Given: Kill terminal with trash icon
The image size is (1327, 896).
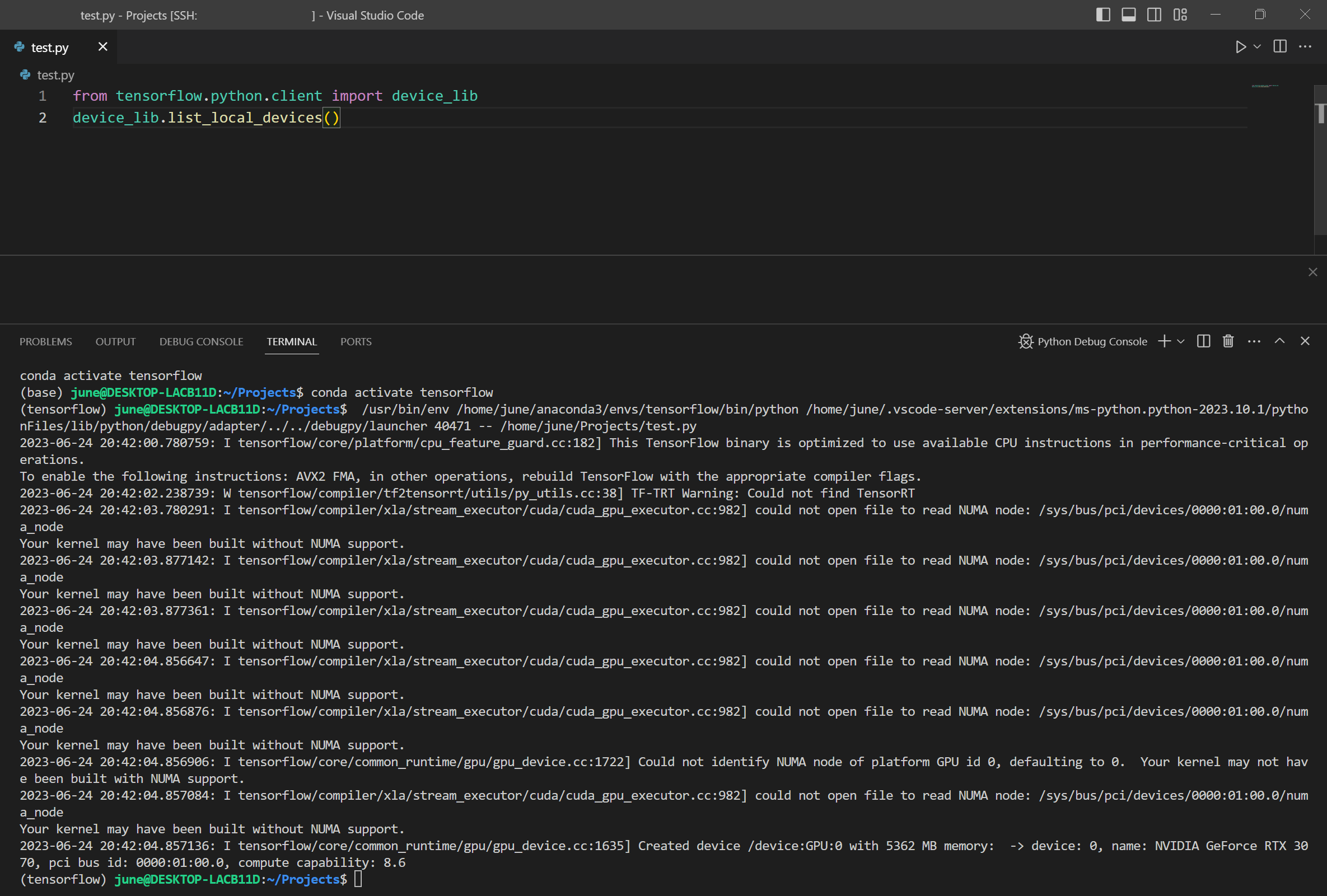Looking at the screenshot, I should click(x=1228, y=341).
